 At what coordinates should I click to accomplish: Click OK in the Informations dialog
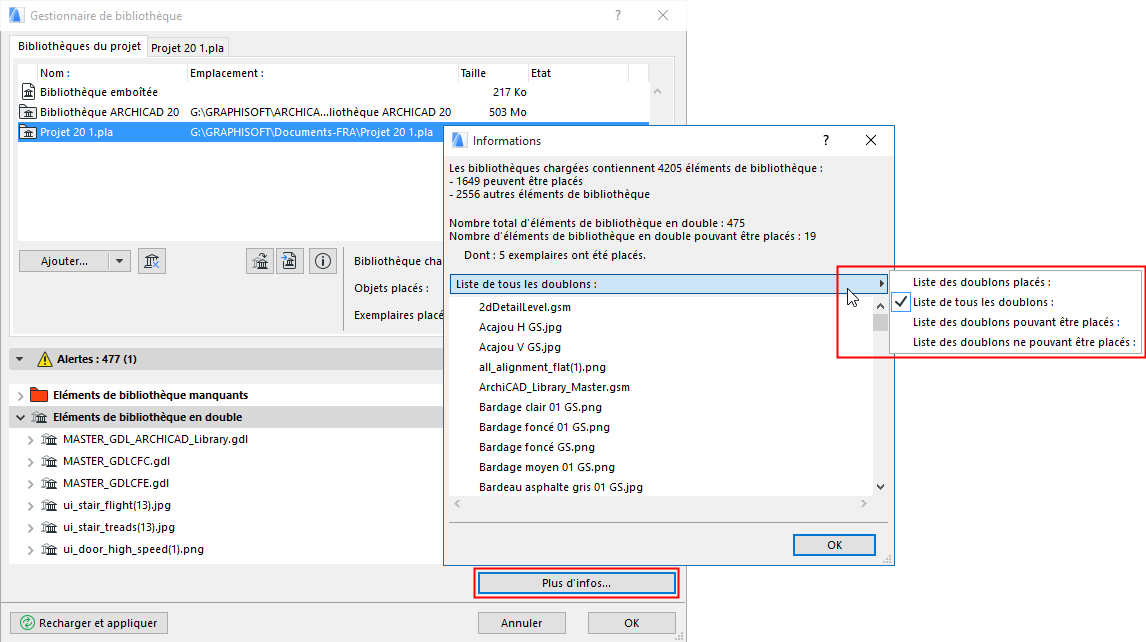pyautogui.click(x=834, y=545)
